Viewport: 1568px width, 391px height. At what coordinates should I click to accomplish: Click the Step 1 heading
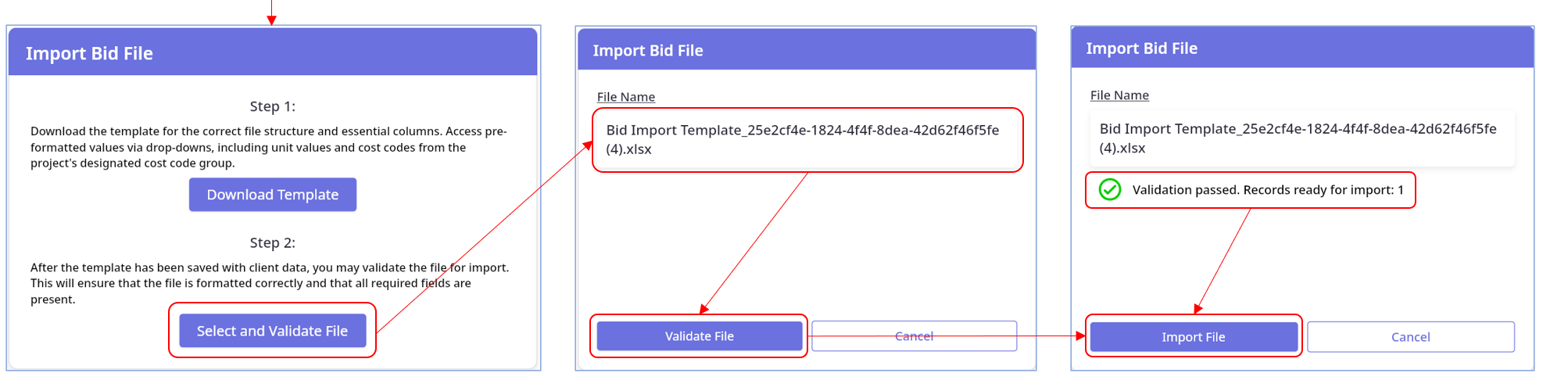click(x=273, y=106)
